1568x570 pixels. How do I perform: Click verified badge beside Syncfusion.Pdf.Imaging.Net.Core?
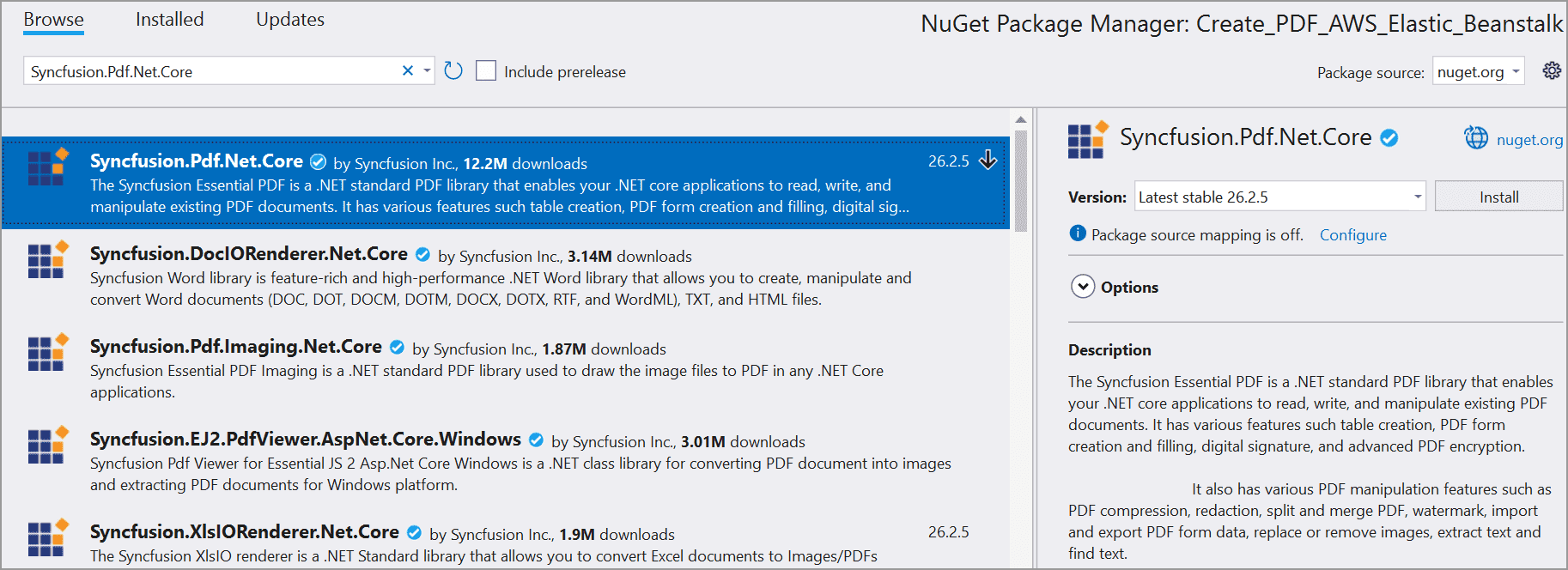(x=397, y=347)
